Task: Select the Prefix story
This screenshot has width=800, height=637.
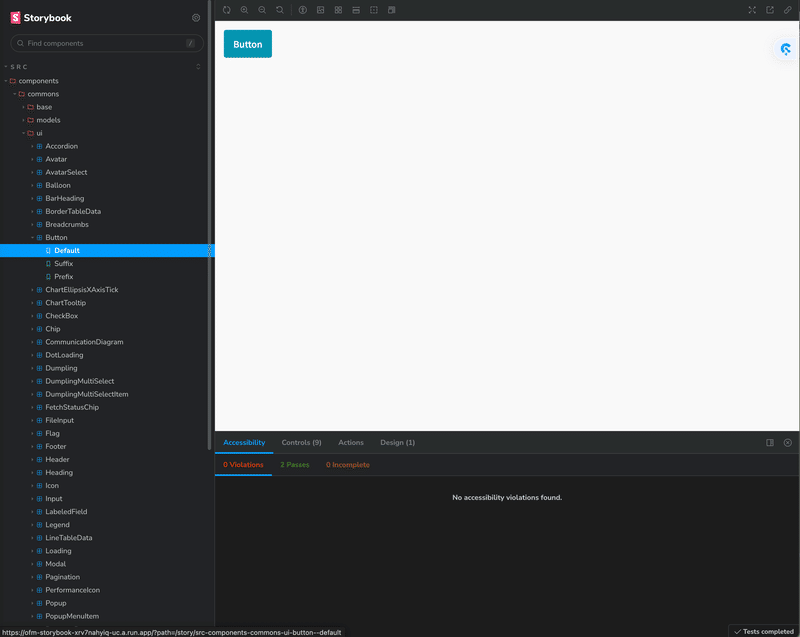Action: (x=64, y=277)
